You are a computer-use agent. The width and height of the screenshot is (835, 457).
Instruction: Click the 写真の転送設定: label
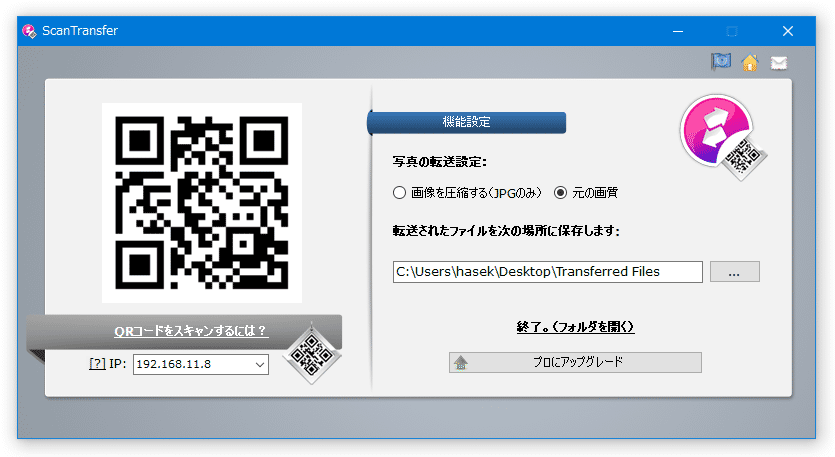(x=439, y=161)
